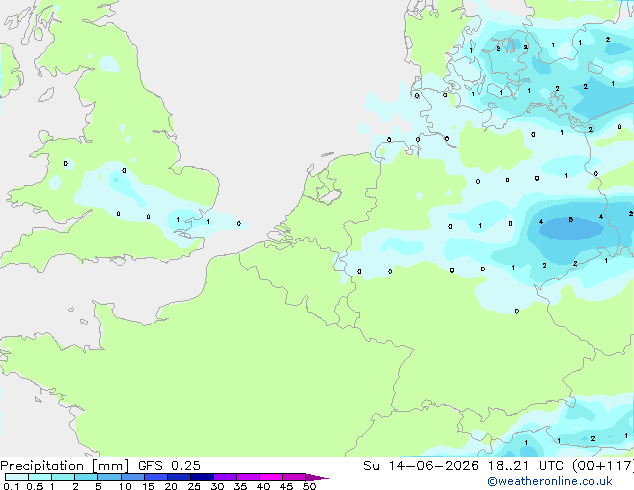
Task: Click the 20–25 mm legend color swatch
Action: click(178, 477)
